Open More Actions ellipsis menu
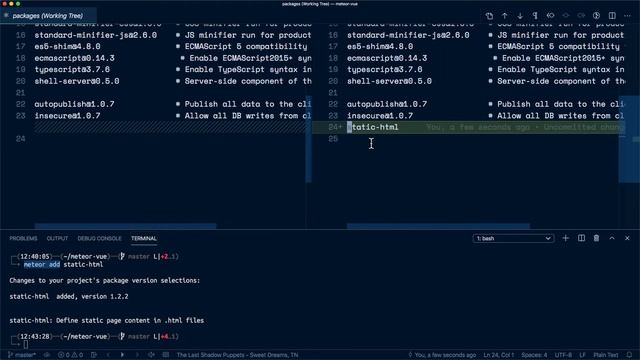Image resolution: width=640 pixels, height=360 pixels. [627, 16]
